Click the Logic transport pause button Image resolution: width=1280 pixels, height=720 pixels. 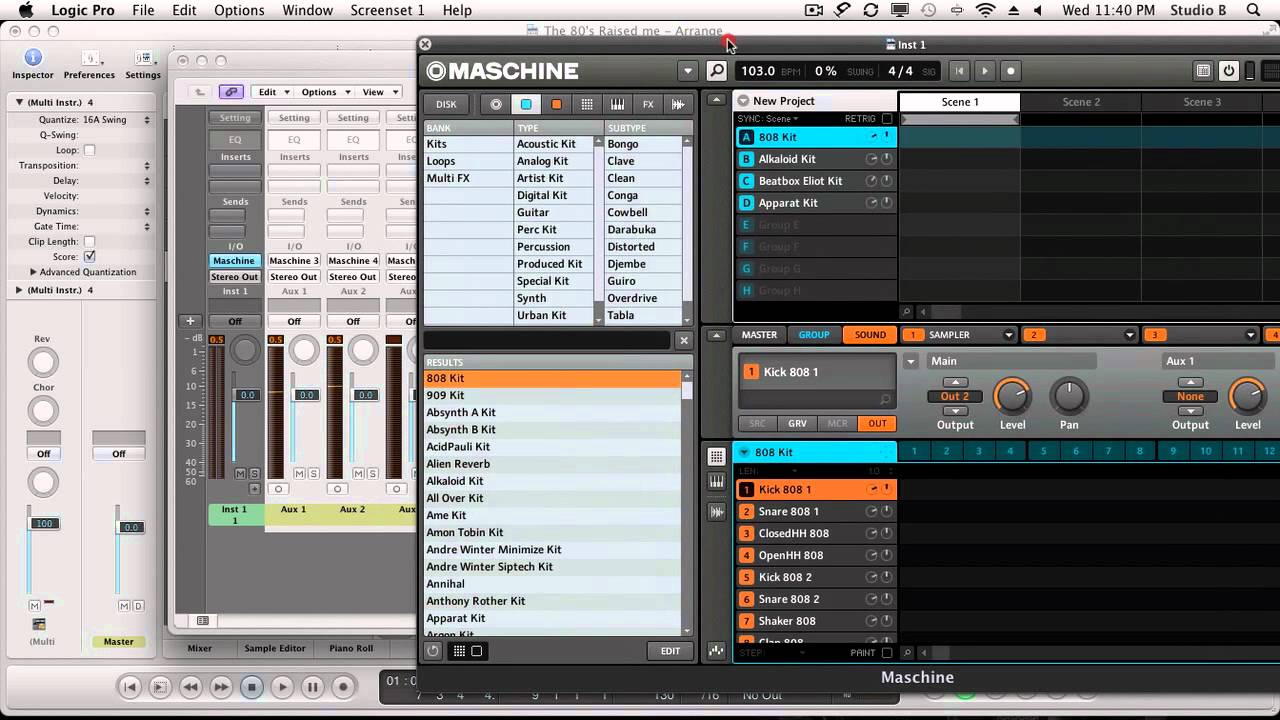[x=312, y=687]
